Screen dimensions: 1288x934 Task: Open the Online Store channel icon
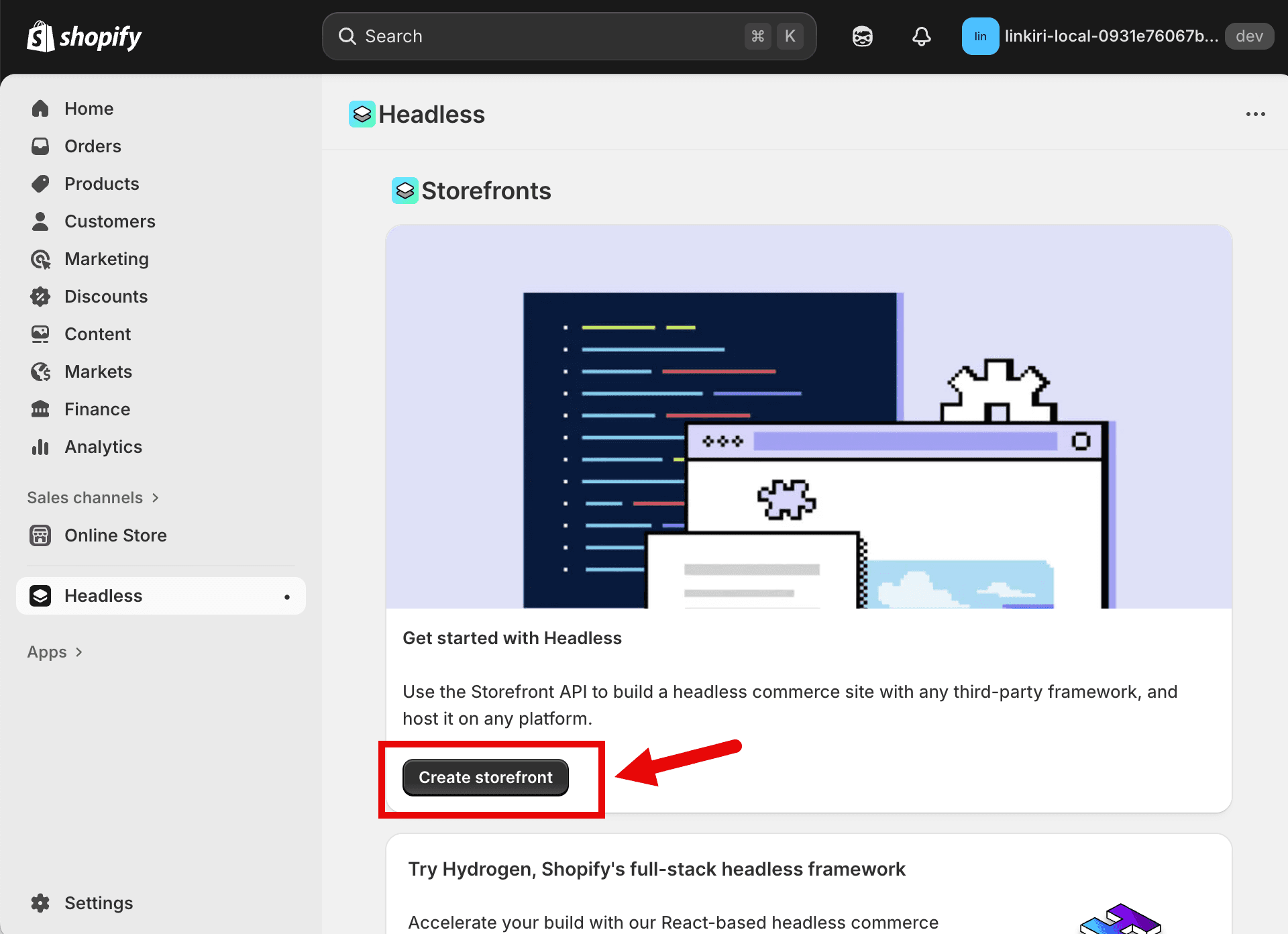pos(40,535)
